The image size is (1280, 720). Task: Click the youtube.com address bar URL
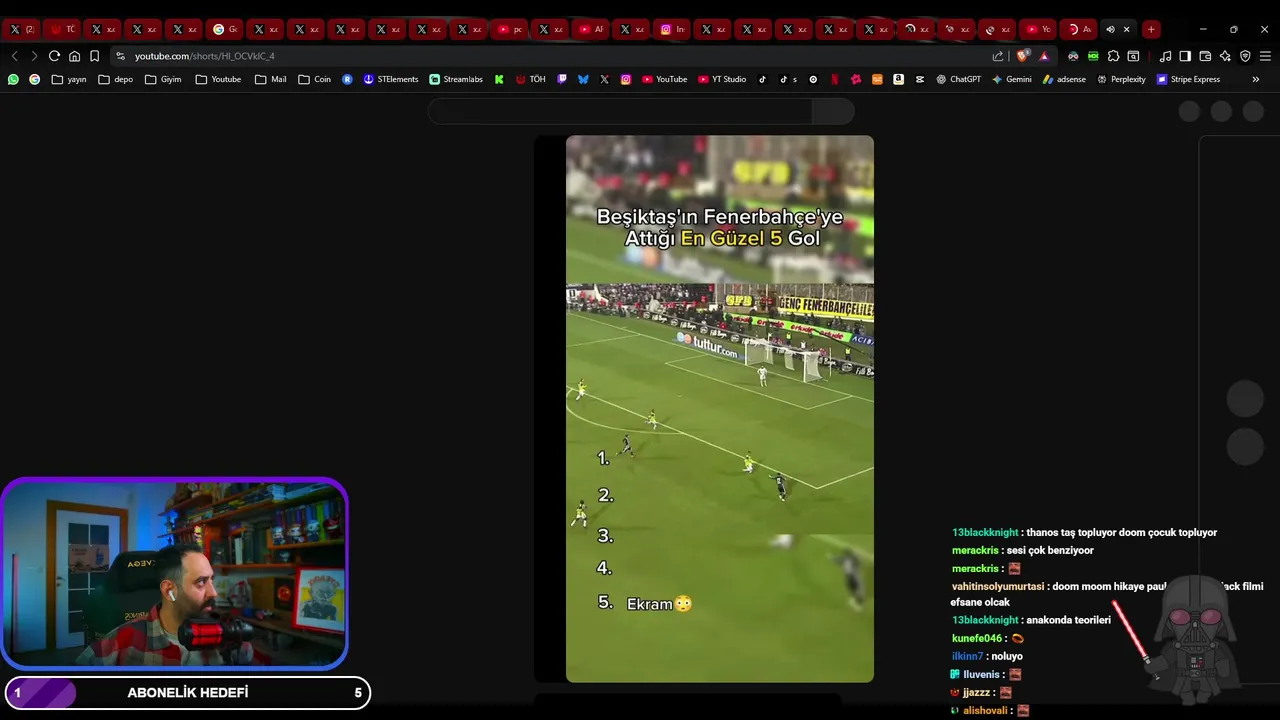point(204,56)
